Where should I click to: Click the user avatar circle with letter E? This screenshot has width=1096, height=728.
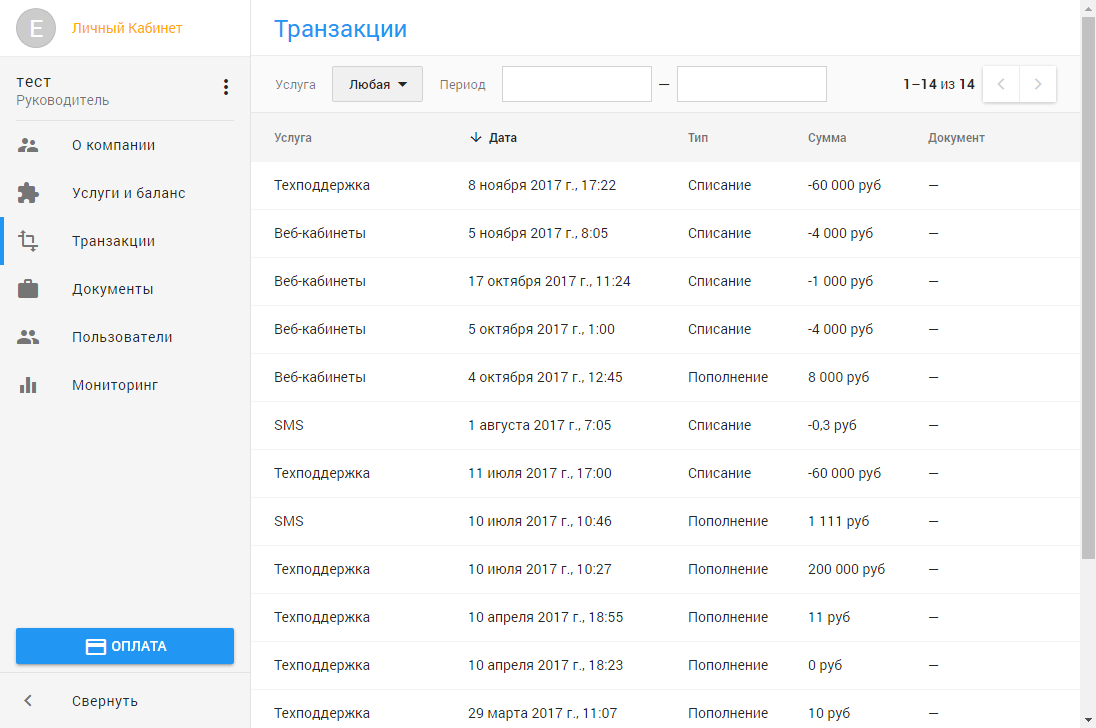pyautogui.click(x=37, y=28)
